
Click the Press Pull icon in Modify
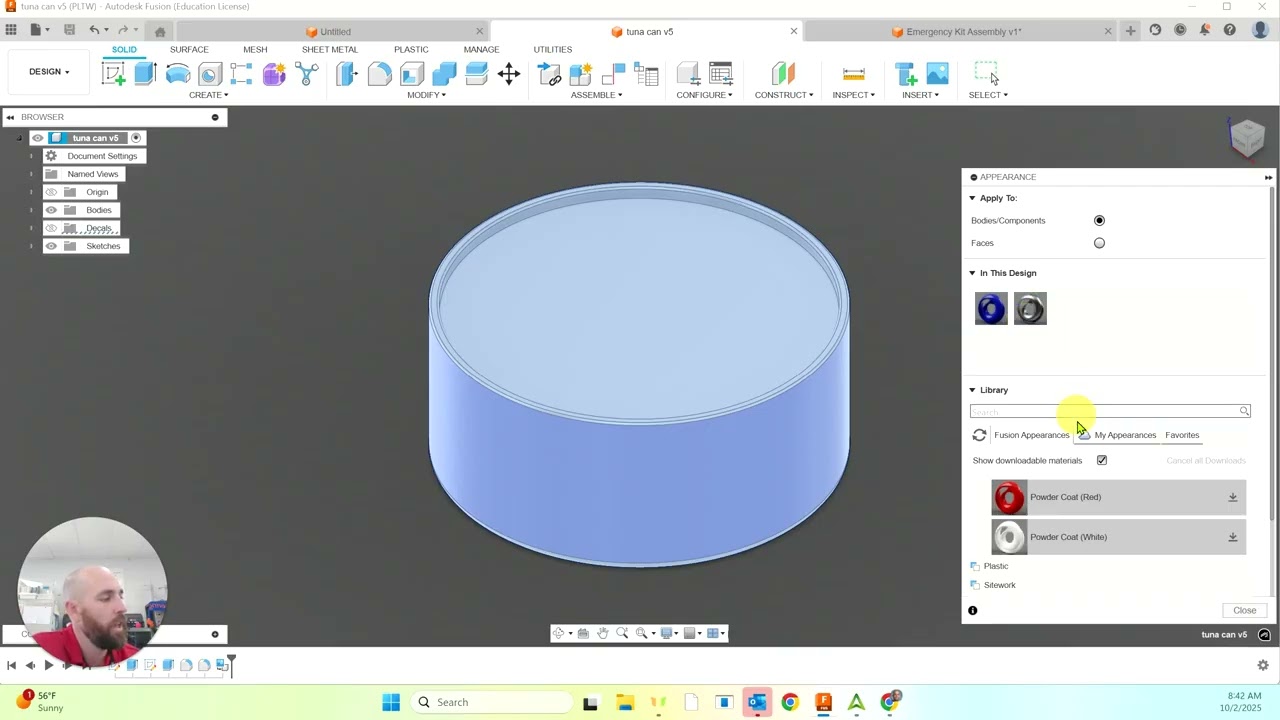click(347, 73)
